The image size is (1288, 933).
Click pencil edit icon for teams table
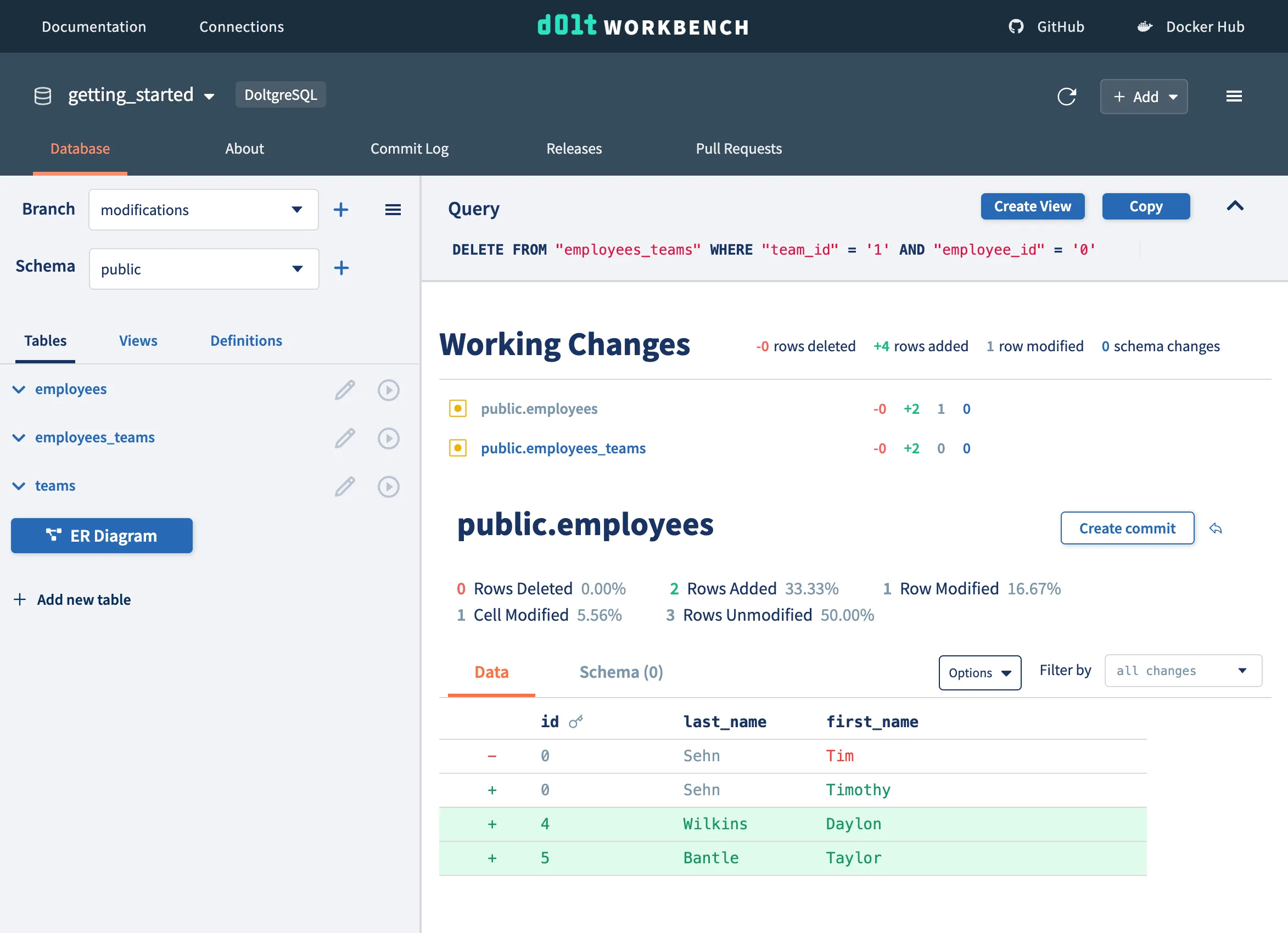pyautogui.click(x=345, y=487)
